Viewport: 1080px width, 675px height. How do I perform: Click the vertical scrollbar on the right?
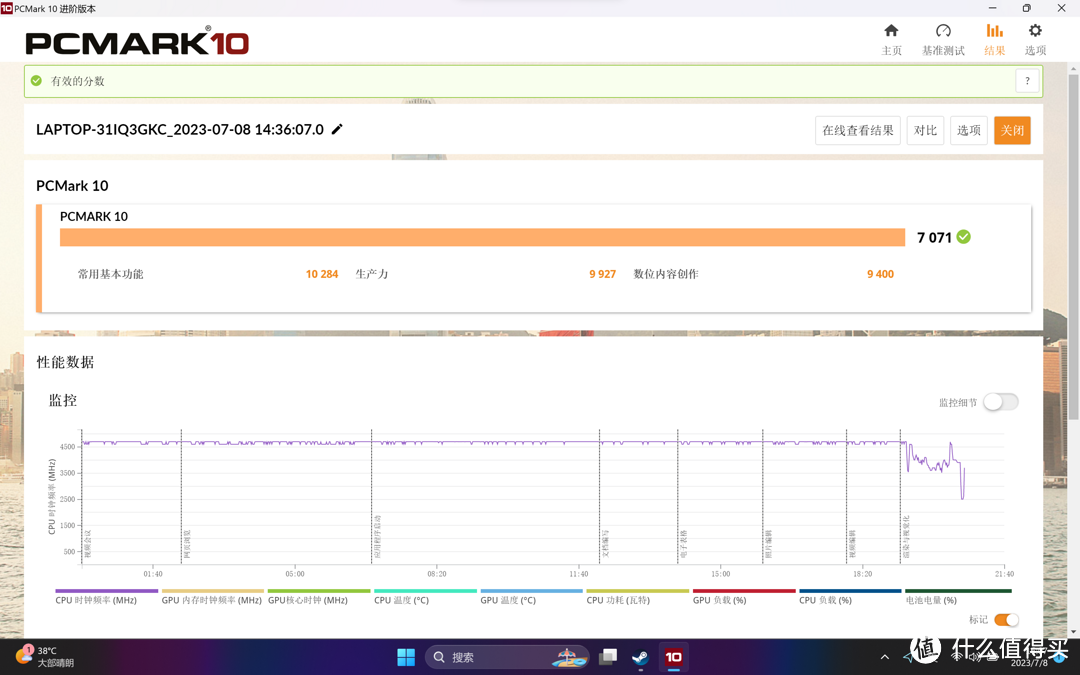click(1073, 248)
